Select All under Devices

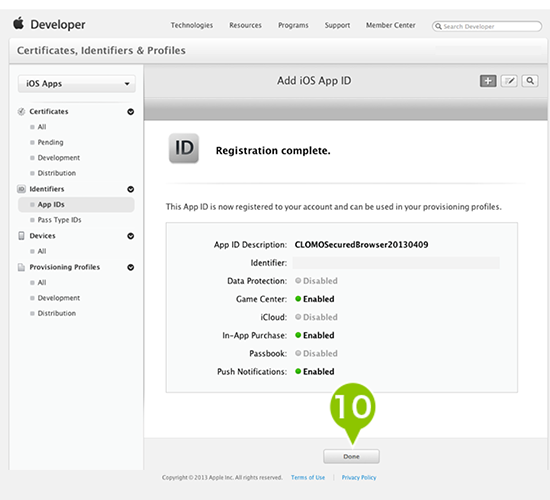42,251
